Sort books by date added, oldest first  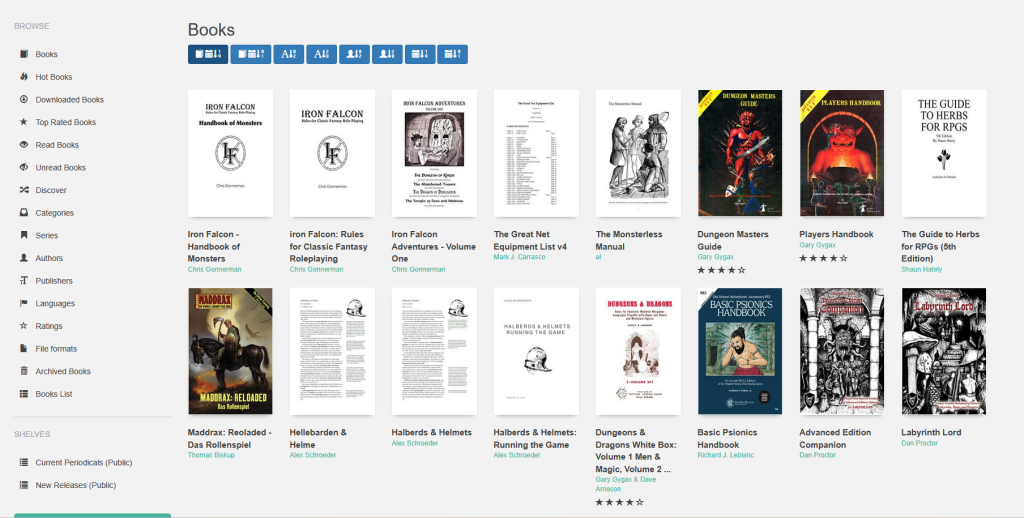click(251, 54)
